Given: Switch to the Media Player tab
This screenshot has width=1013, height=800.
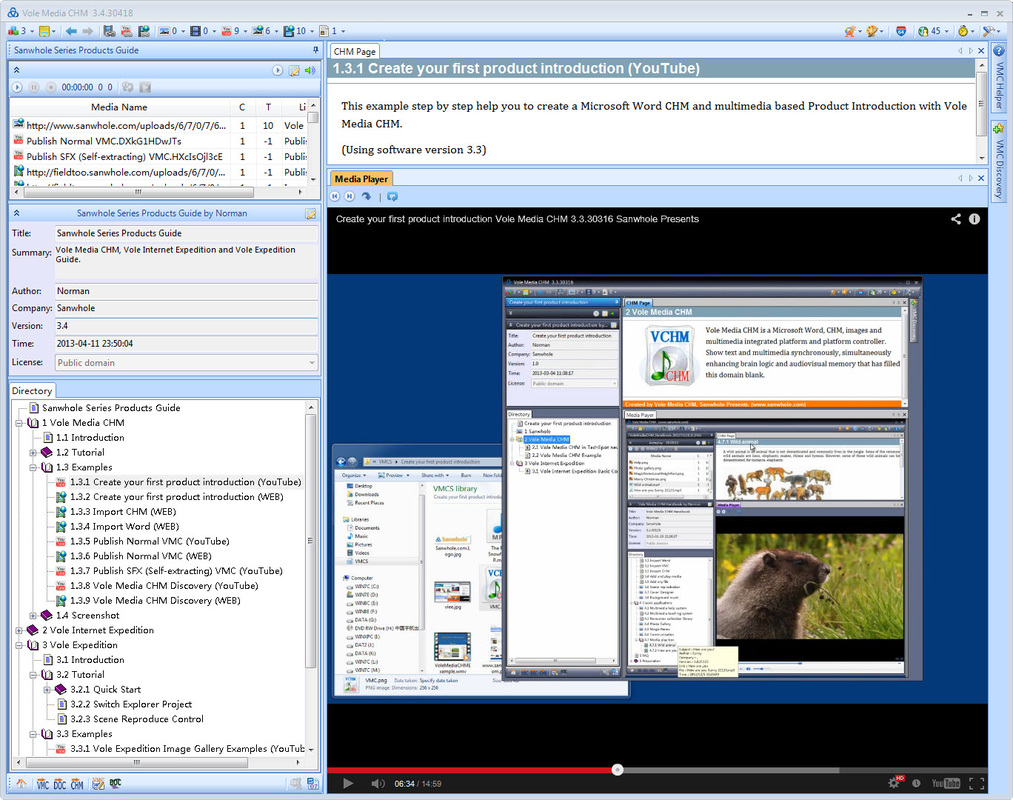Looking at the screenshot, I should coord(361,179).
